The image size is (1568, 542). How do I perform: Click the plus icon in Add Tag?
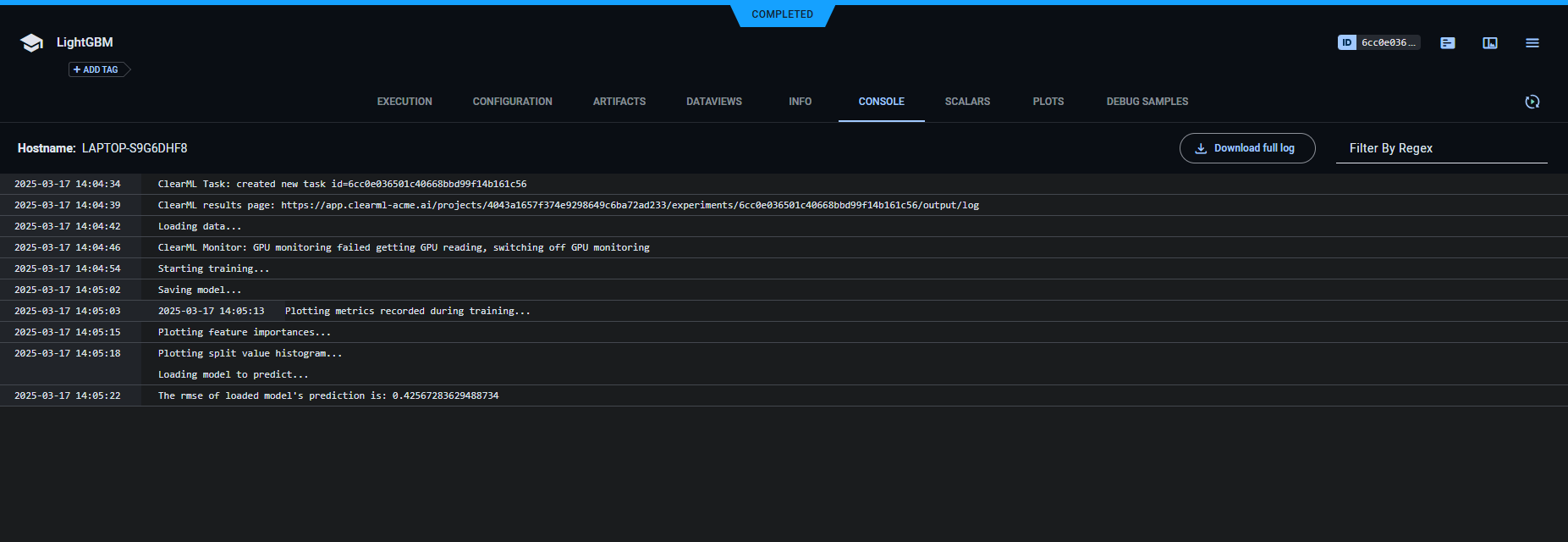pos(77,69)
